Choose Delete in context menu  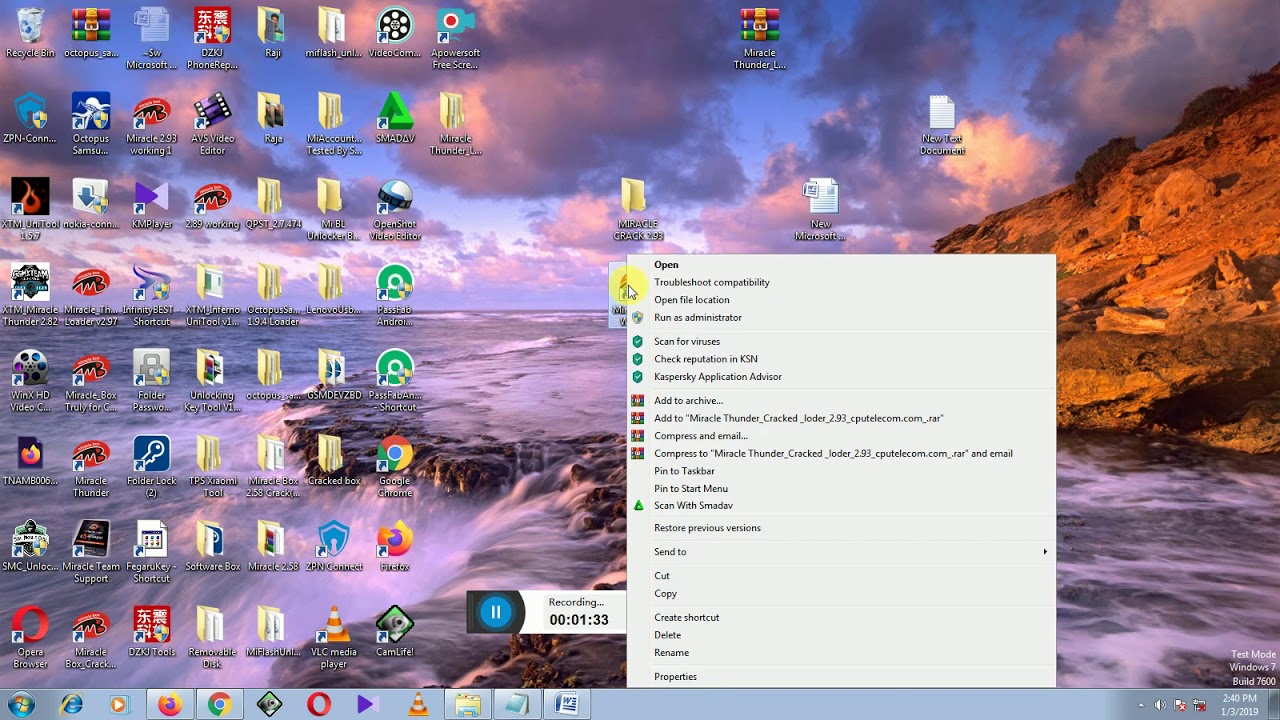[841, 635]
